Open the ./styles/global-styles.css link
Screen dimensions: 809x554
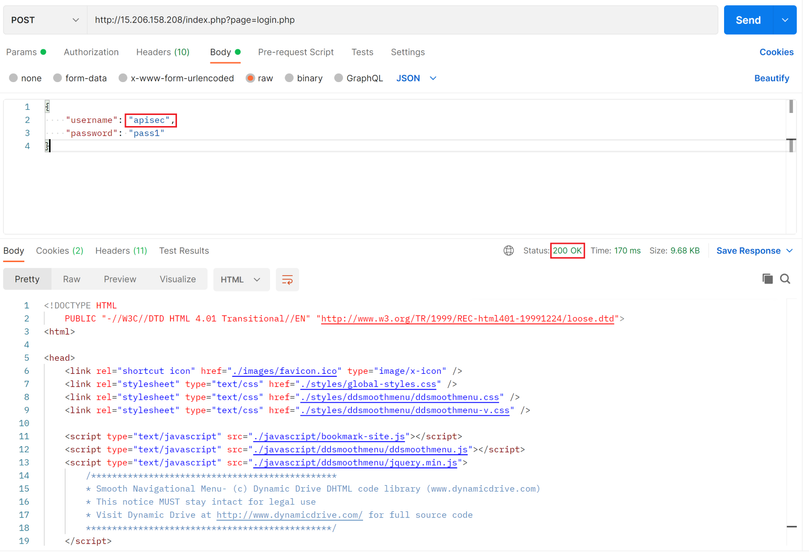coord(368,384)
